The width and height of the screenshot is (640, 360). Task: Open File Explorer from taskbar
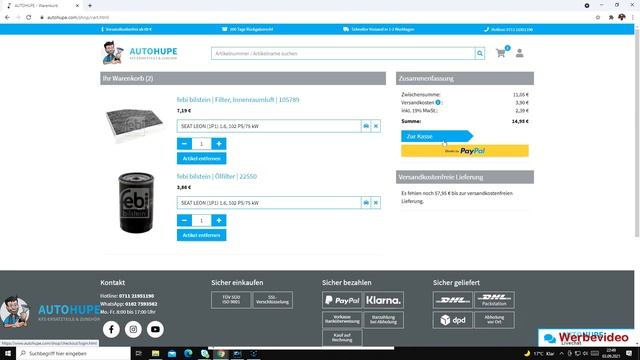click(156, 353)
